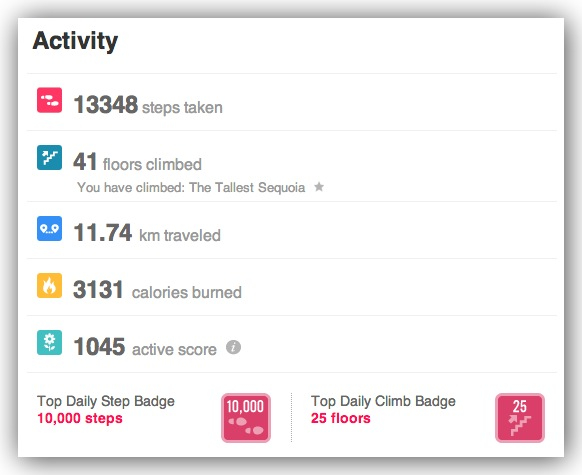Viewport: 582px width, 475px height.
Task: Click the Activity panel heading
Action: click(75, 41)
